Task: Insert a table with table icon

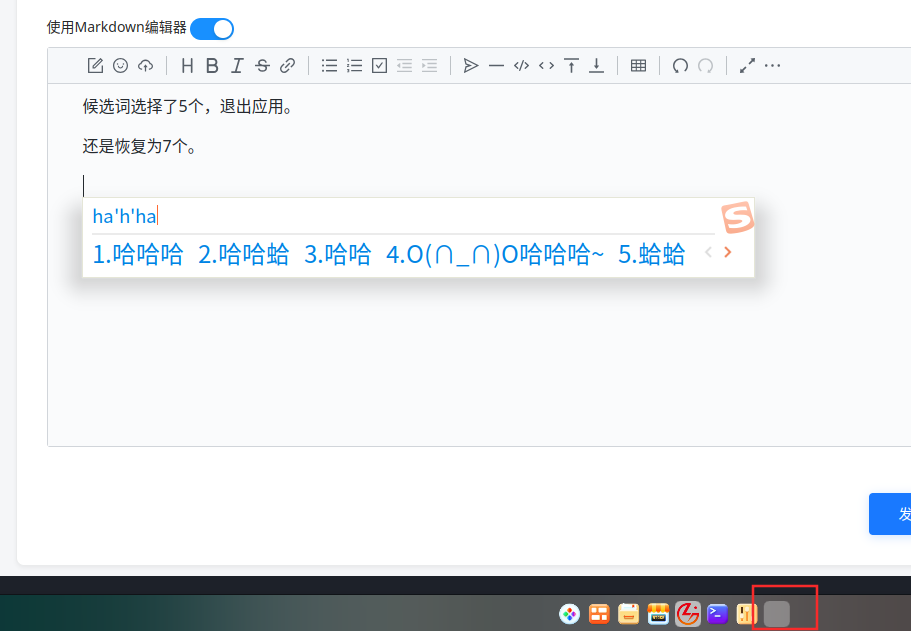Action: tap(639, 66)
